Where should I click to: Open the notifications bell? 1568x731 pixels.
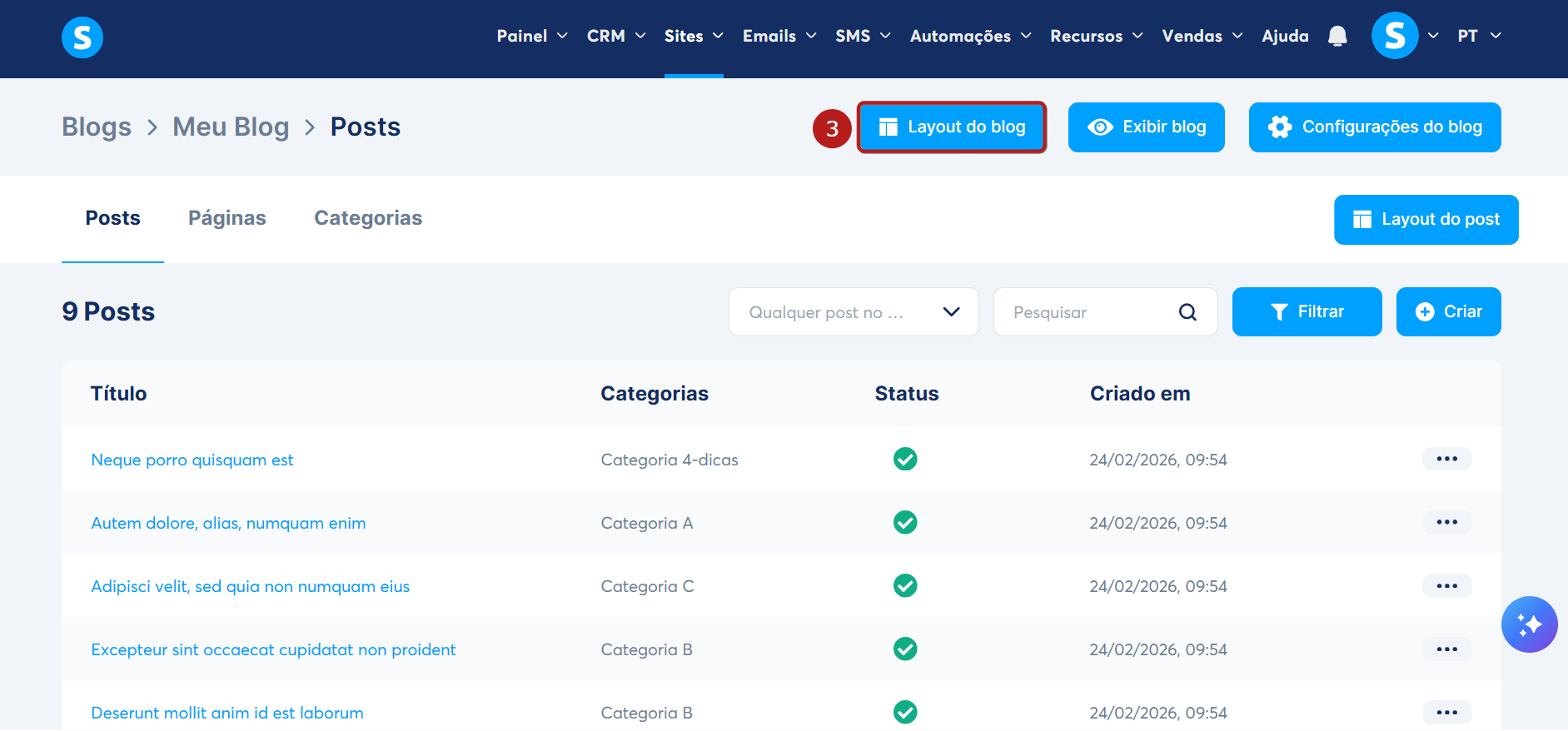tap(1337, 36)
